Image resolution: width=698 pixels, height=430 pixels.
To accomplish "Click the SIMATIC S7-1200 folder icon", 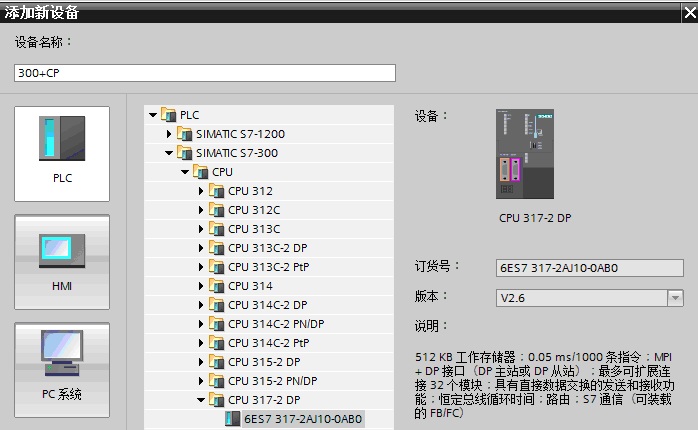I will point(184,134).
